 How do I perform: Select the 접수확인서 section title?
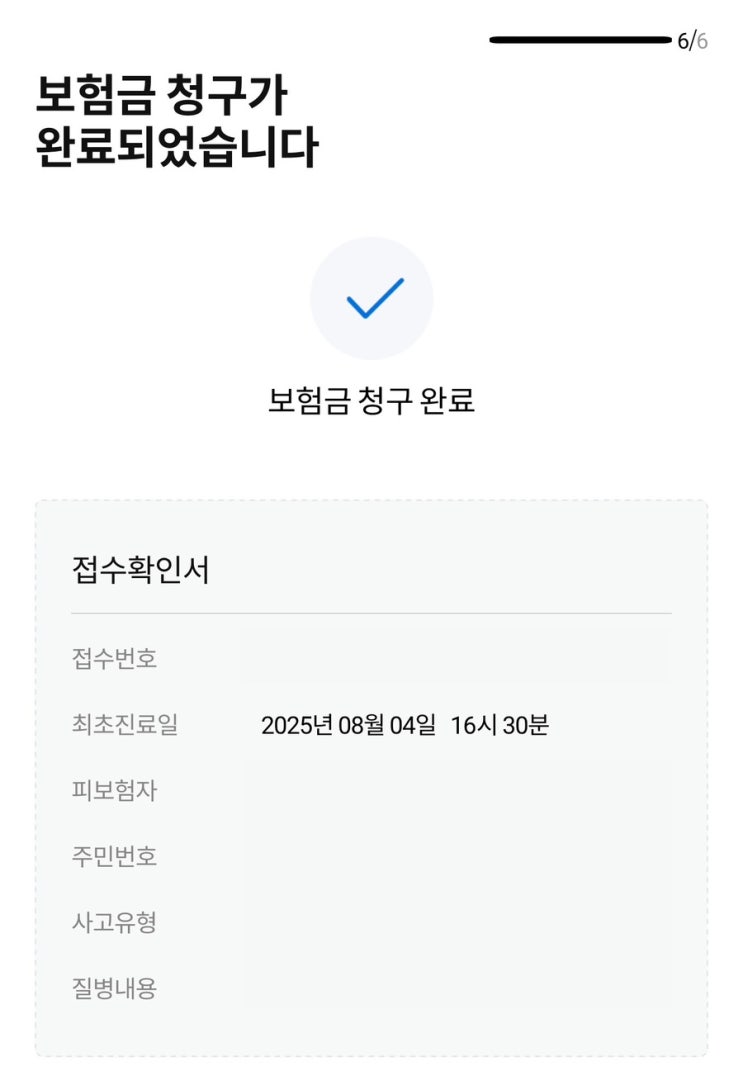click(140, 569)
